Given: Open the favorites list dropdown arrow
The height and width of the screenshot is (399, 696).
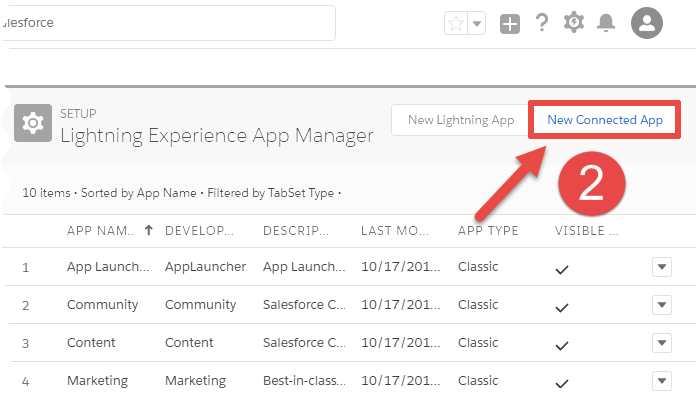Looking at the screenshot, I should (477, 24).
